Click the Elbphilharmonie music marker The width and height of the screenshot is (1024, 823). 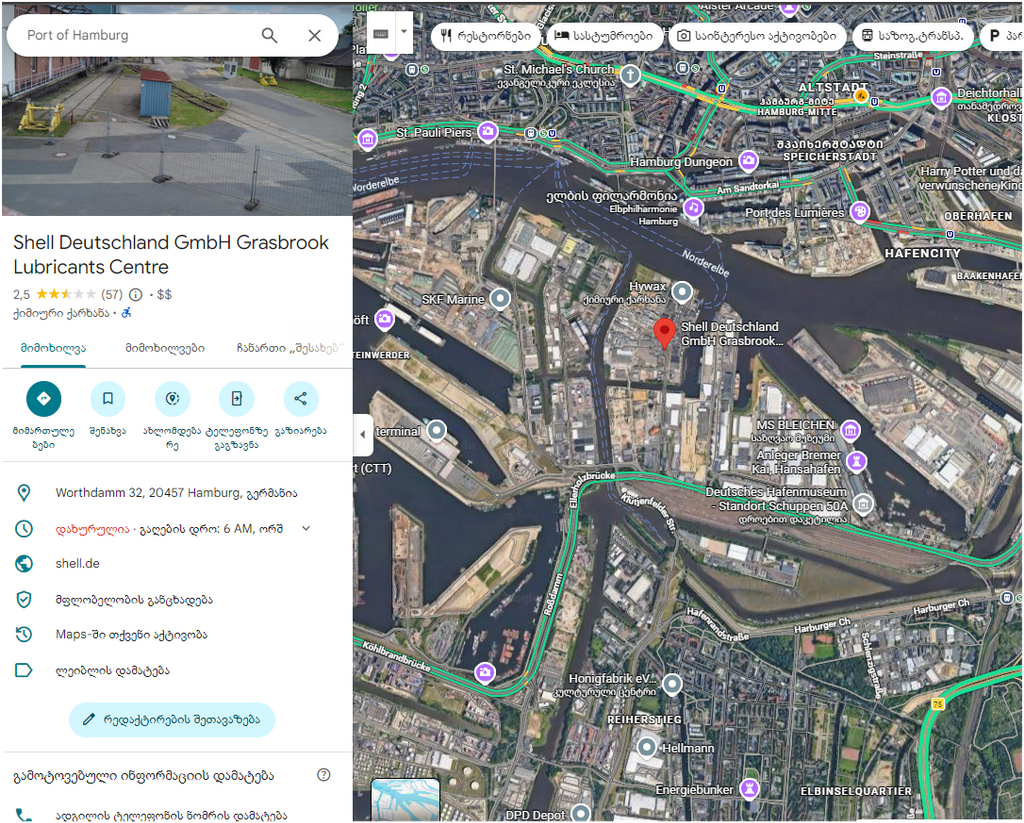click(694, 209)
